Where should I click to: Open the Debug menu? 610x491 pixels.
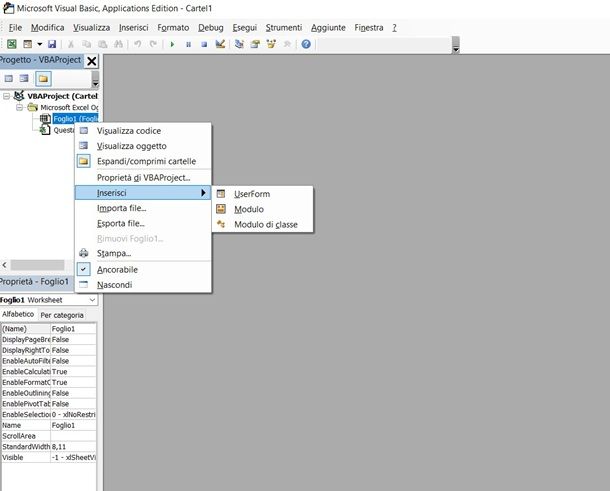[x=211, y=28]
